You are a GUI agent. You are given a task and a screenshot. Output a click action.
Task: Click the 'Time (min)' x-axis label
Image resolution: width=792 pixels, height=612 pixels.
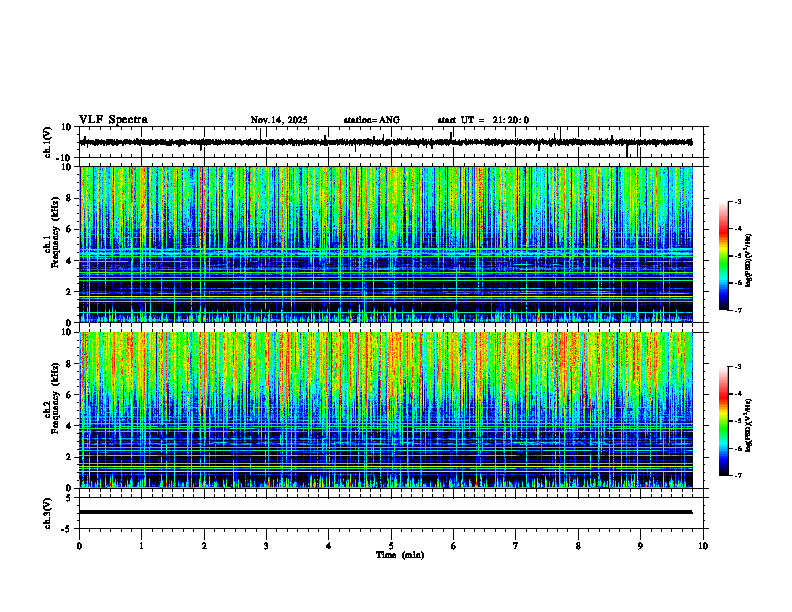[x=400, y=555]
